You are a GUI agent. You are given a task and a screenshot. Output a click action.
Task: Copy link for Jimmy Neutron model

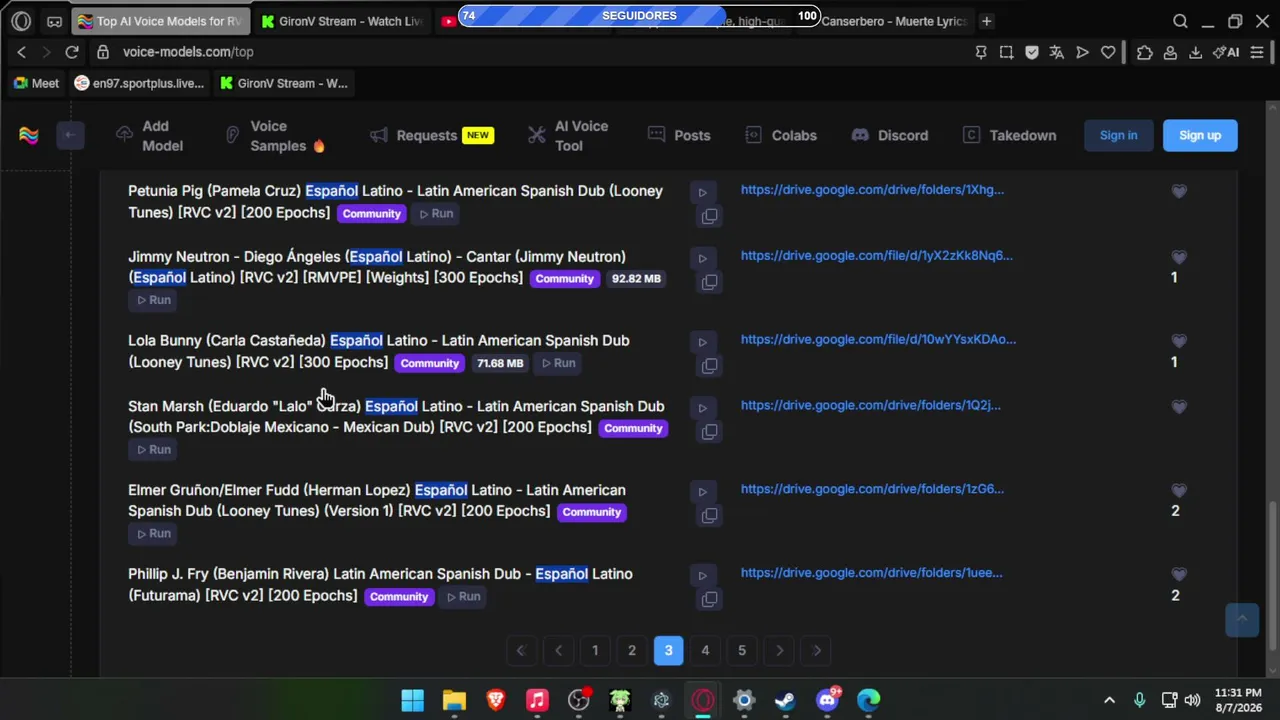tap(709, 282)
